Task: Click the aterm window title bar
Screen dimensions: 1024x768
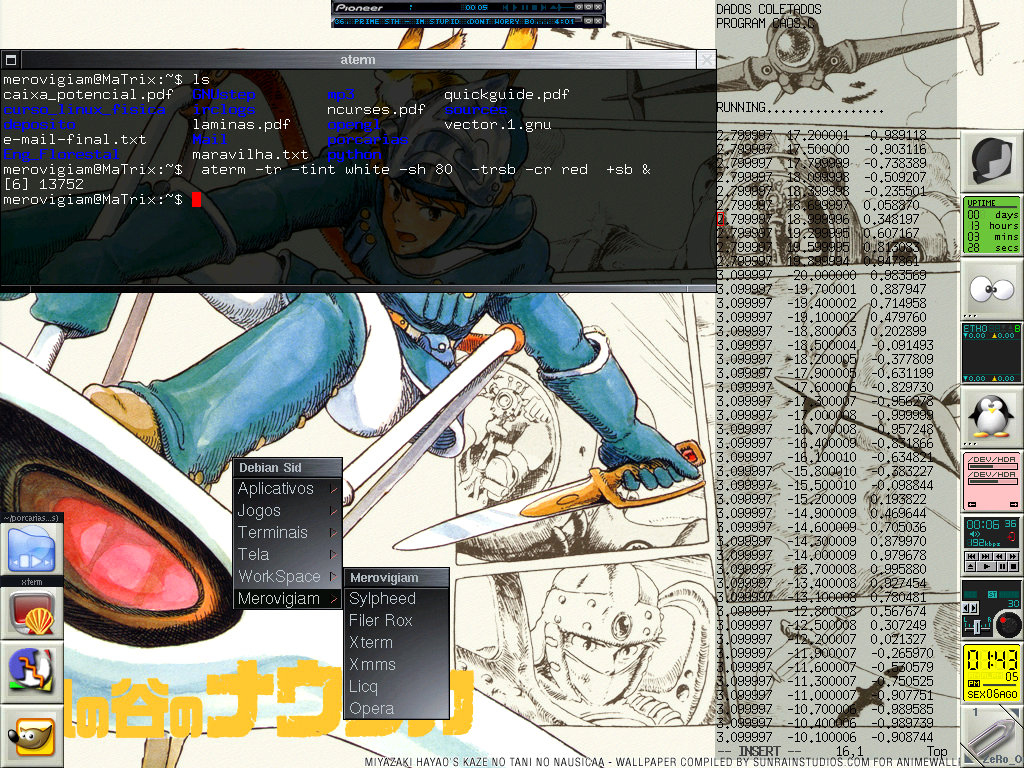Action: (x=358, y=60)
